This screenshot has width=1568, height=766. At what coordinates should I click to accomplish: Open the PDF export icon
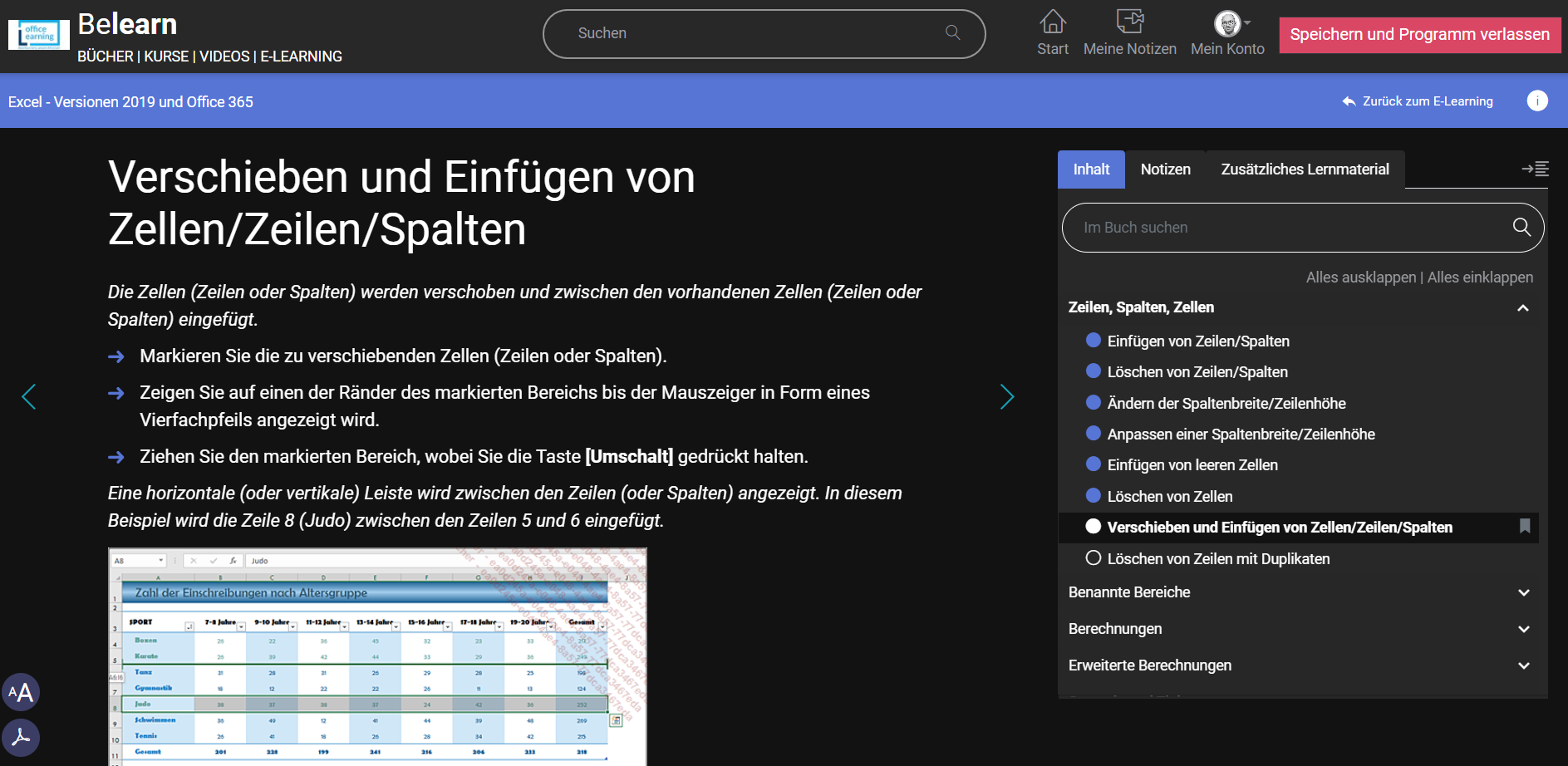pos(21,737)
